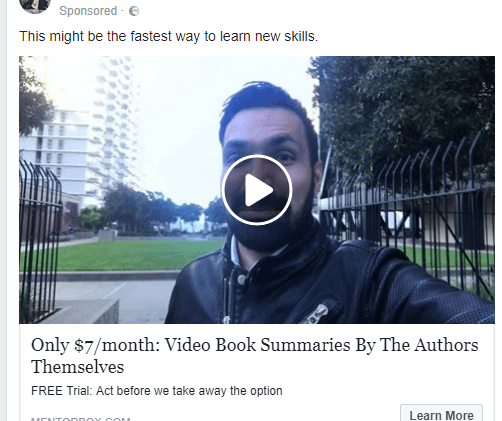The height and width of the screenshot is (421, 502).
Task: Click the globe public audience icon
Action: [134, 11]
